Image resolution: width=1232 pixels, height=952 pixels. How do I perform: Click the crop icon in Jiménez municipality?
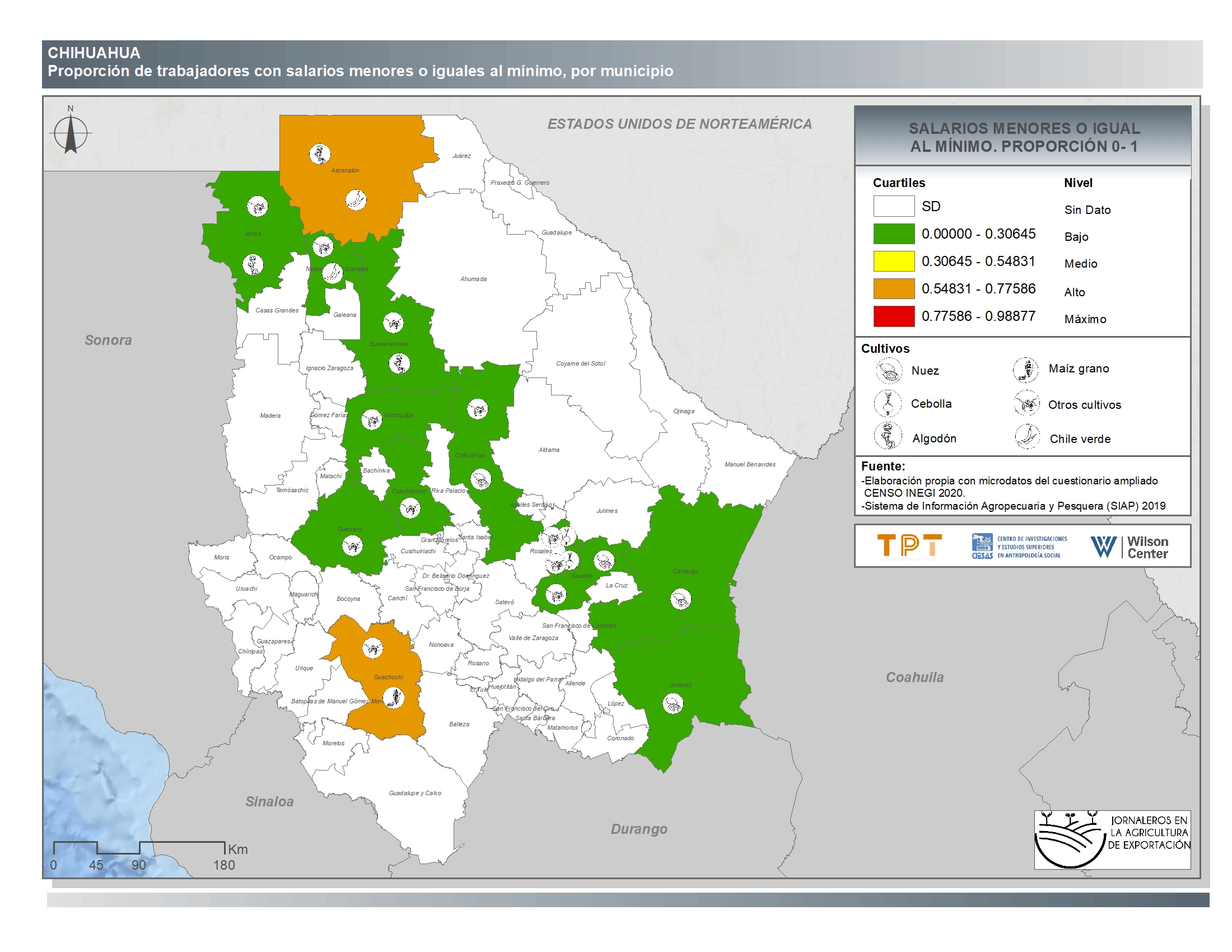click(x=673, y=703)
